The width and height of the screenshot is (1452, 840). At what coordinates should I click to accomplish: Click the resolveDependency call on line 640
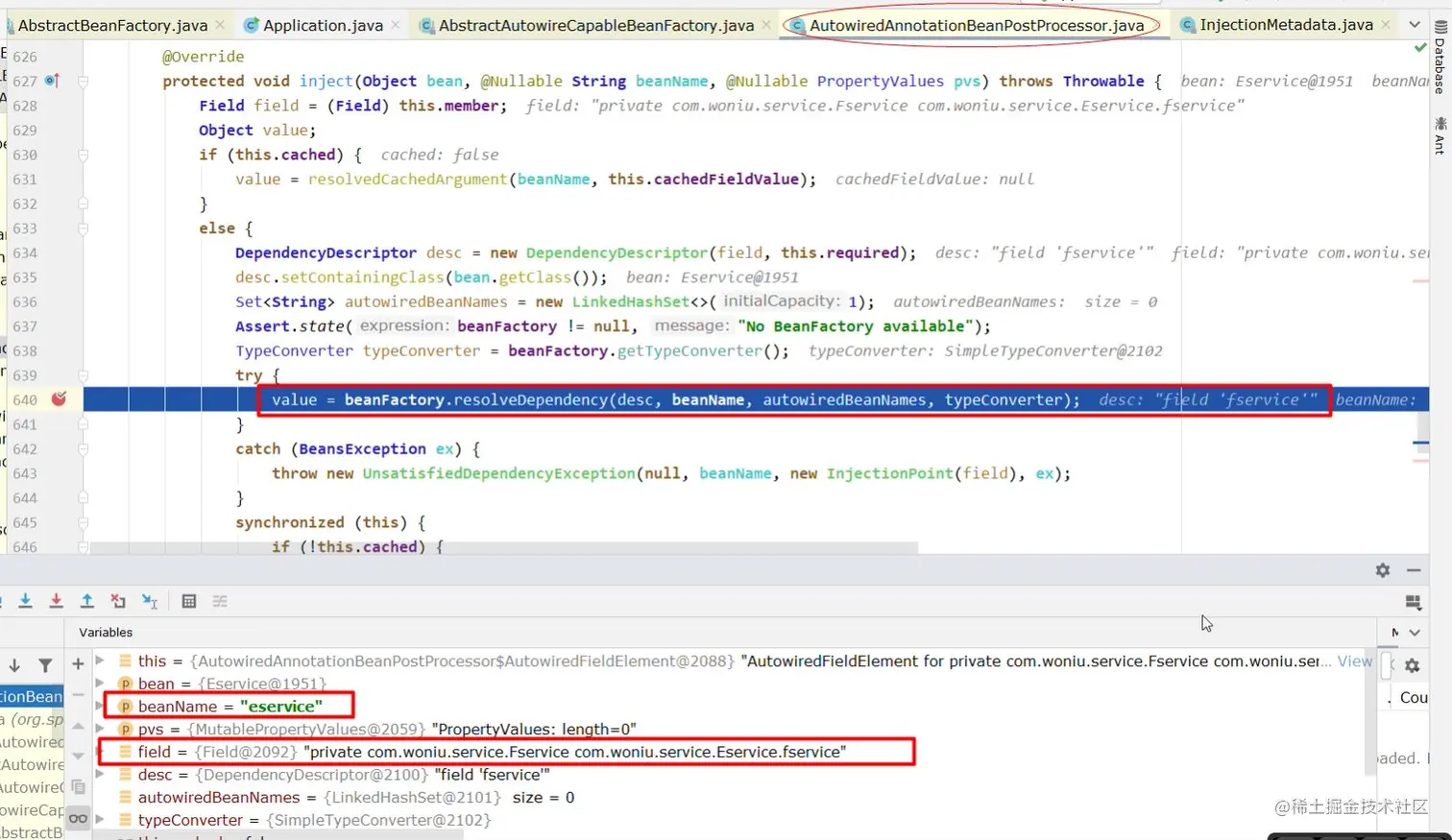(x=531, y=399)
